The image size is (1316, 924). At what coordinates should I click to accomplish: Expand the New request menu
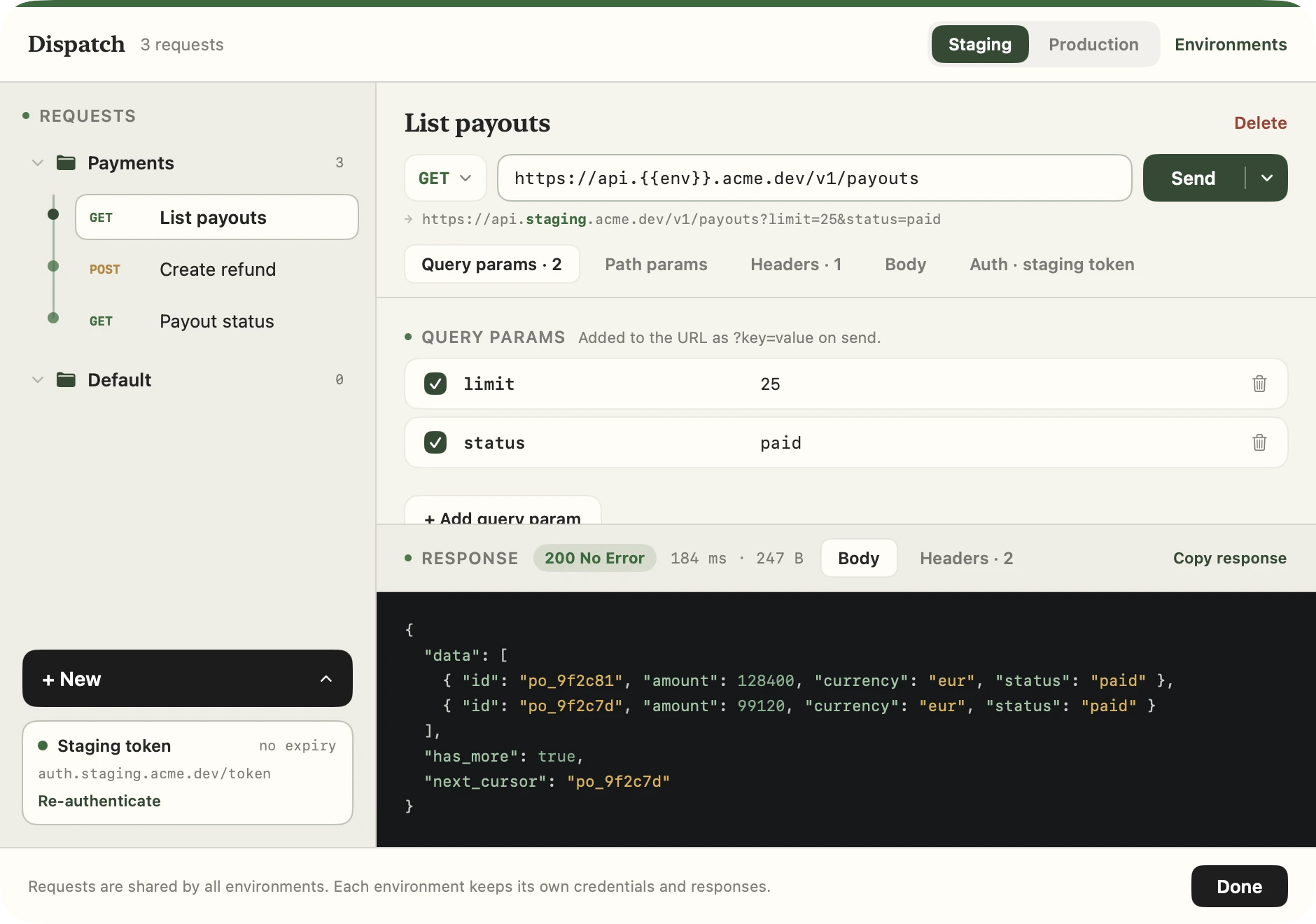(x=188, y=678)
